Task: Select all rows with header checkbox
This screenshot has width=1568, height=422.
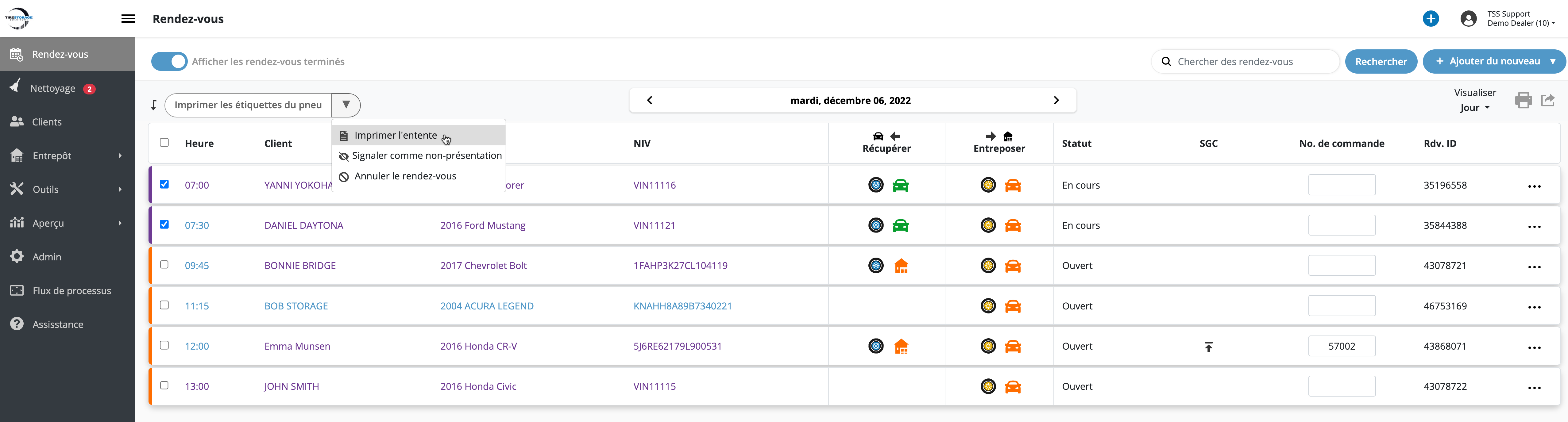Action: pos(164,143)
